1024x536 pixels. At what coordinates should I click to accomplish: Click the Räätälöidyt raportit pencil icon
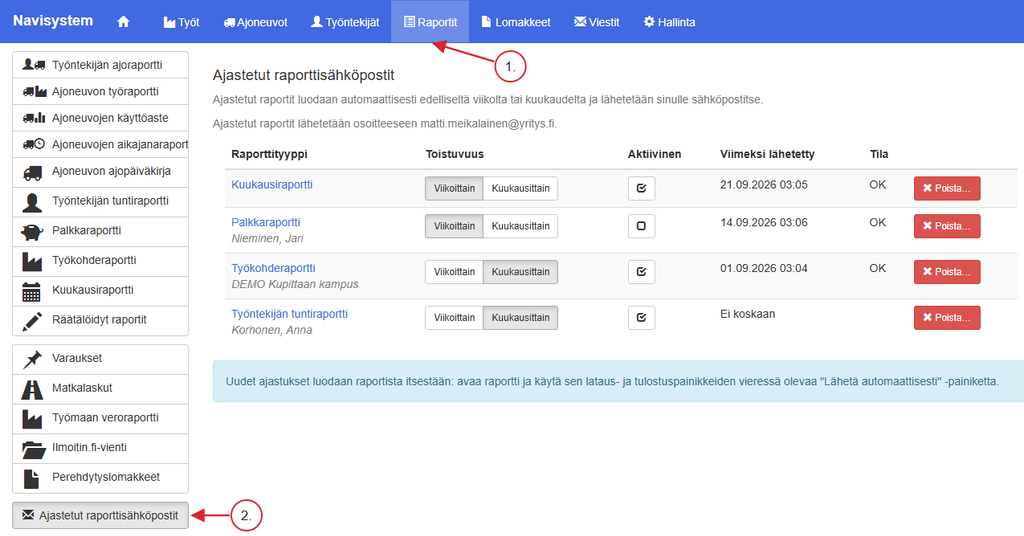(x=32, y=321)
